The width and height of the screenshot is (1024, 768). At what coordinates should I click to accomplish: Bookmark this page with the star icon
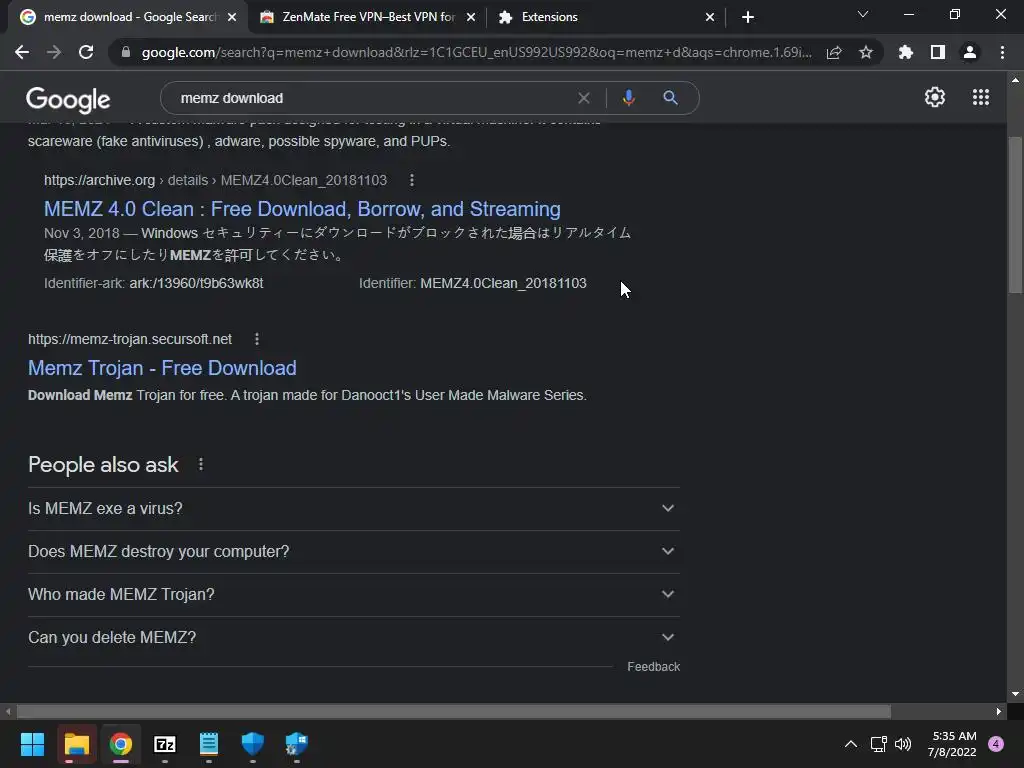(x=865, y=52)
